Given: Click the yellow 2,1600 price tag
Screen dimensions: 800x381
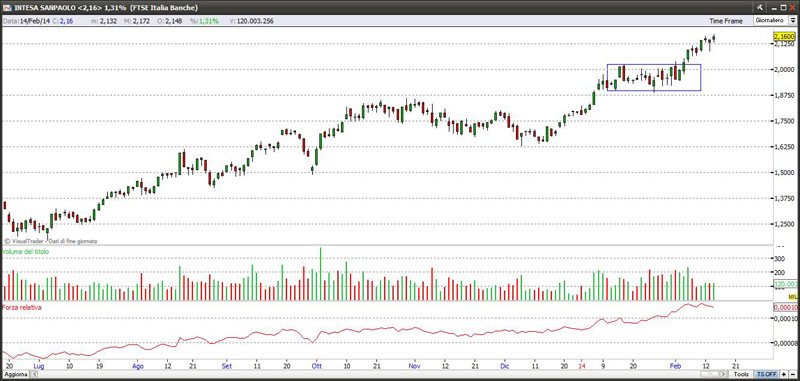Looking at the screenshot, I should point(784,37).
